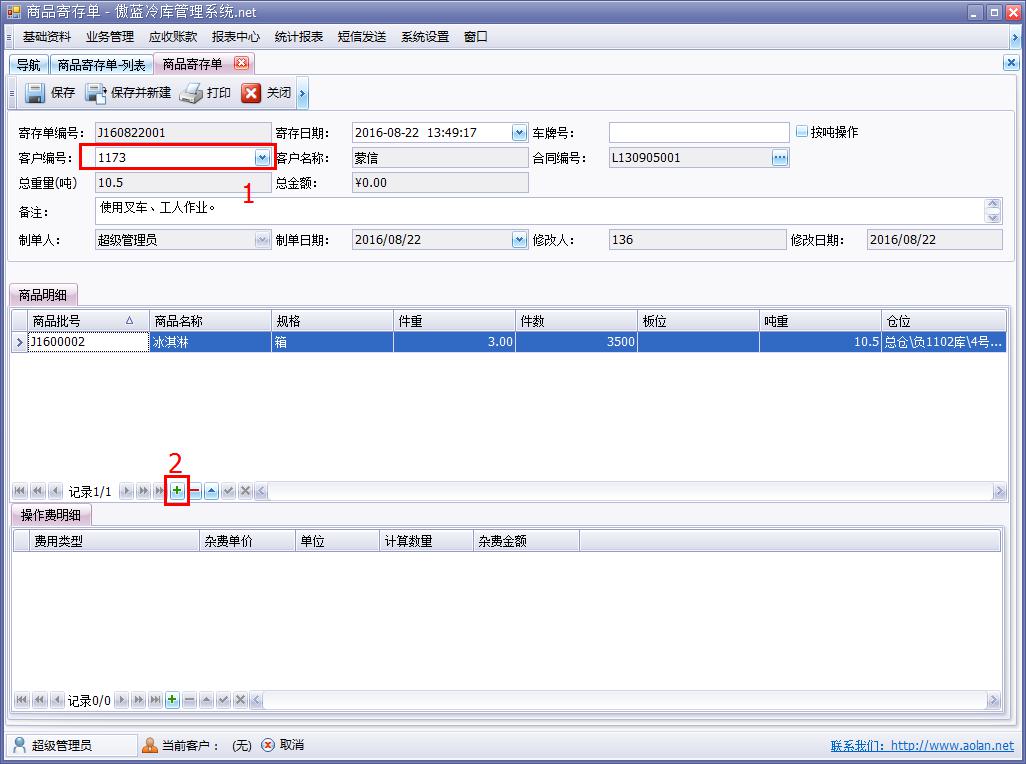1026x764 pixels.
Task: Click the 车牌号 input field
Action: point(698,133)
